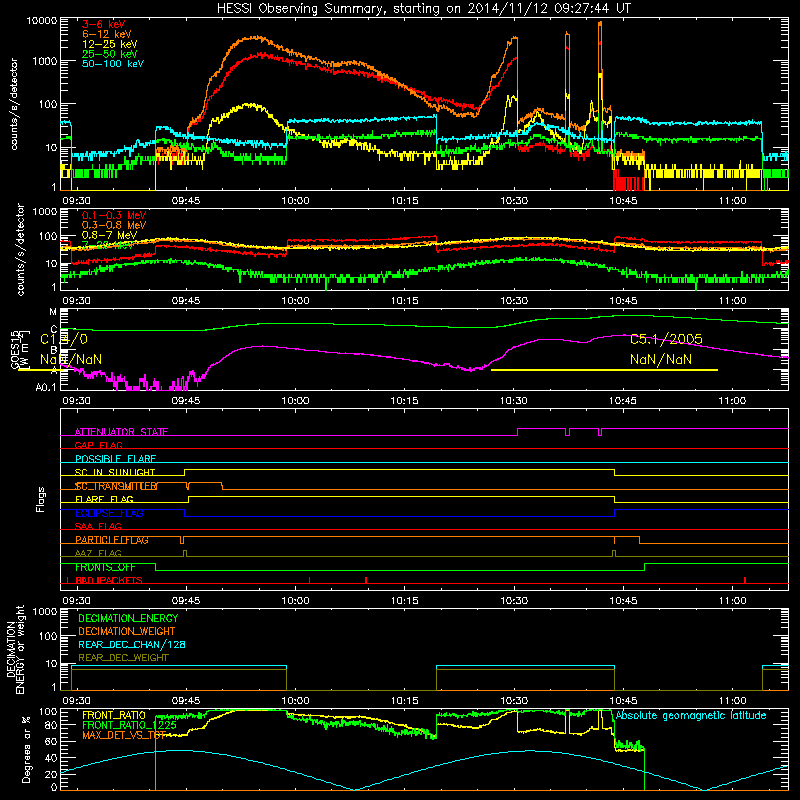Click the C1.4/0 flare annotation

coord(64,339)
